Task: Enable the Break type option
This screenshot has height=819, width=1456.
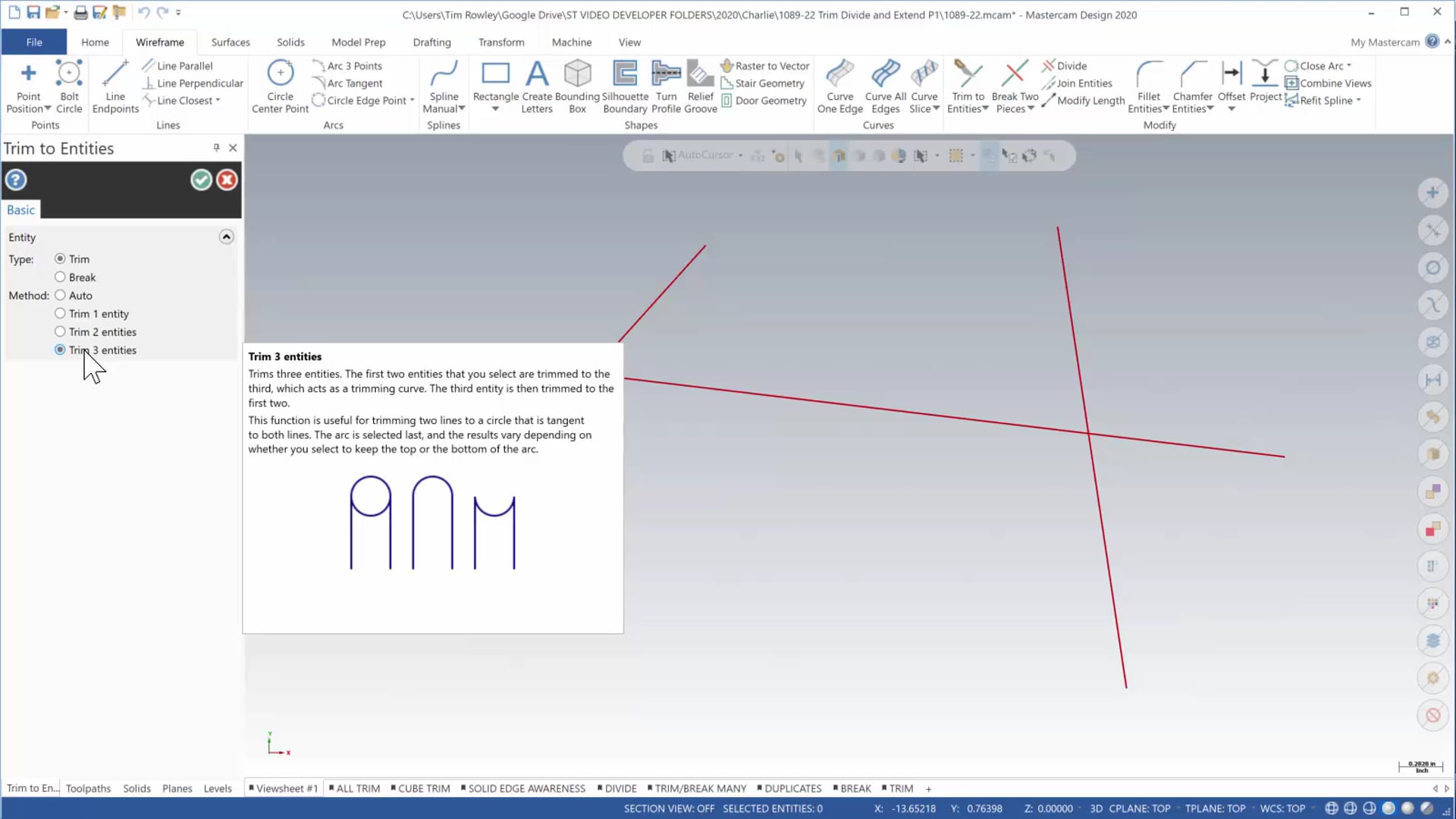Action: [x=59, y=277]
